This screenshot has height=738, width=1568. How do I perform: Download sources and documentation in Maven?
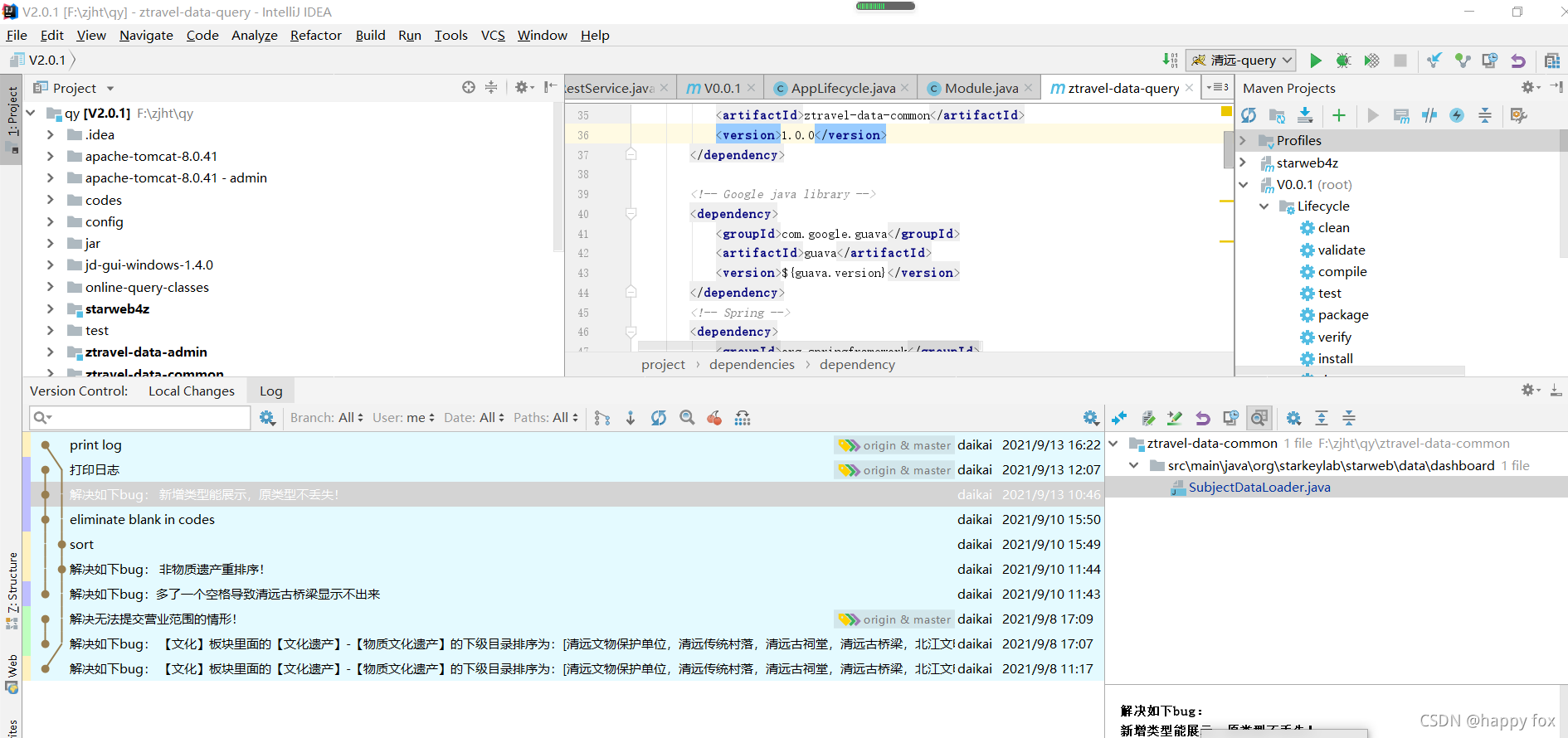tap(1305, 115)
